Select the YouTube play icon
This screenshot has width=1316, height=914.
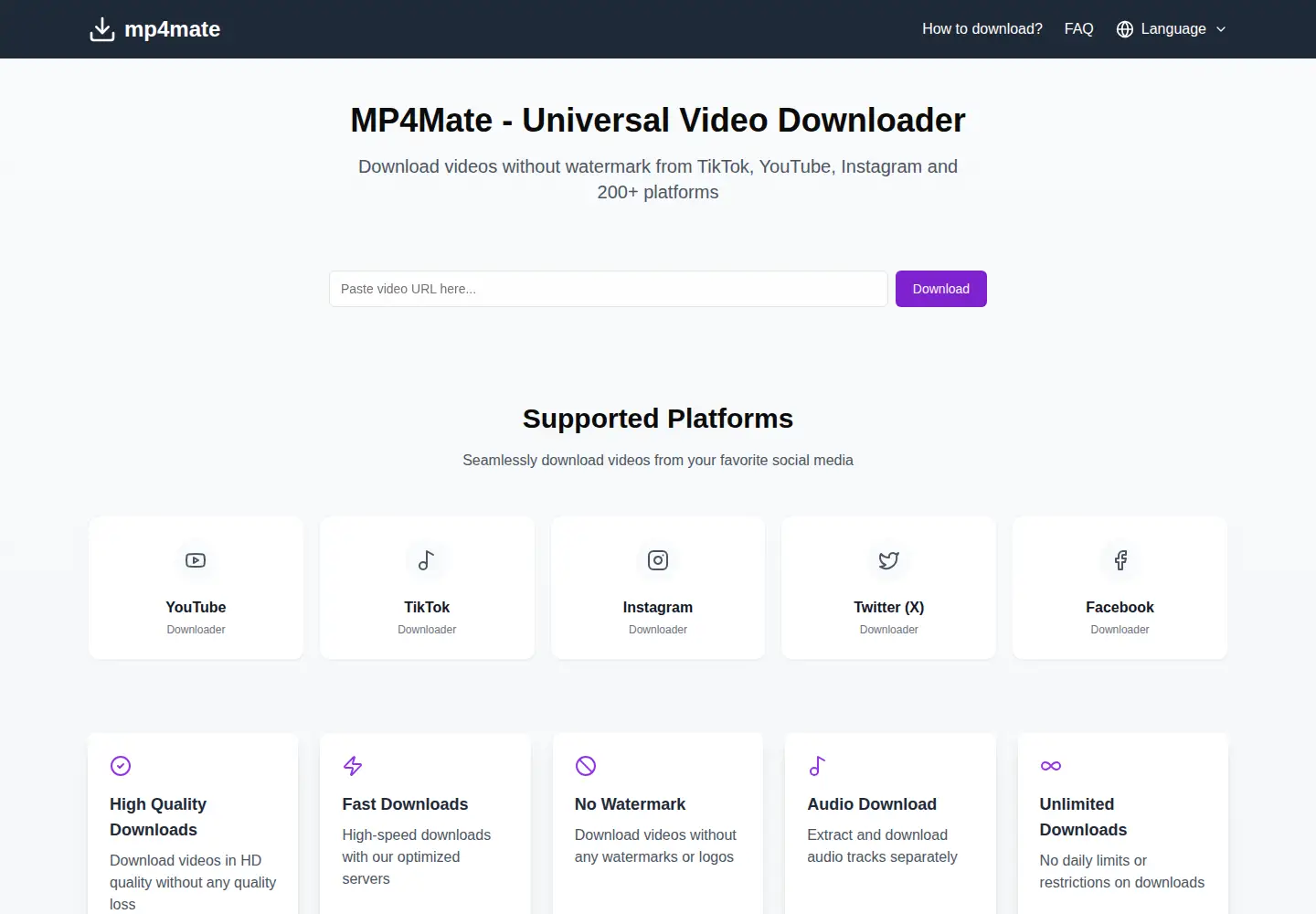pos(196,560)
